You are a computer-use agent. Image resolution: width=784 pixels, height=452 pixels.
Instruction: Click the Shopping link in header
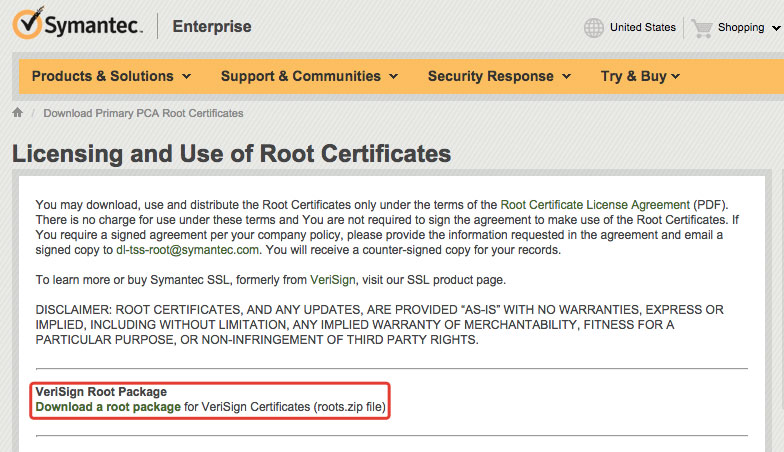tap(741, 28)
